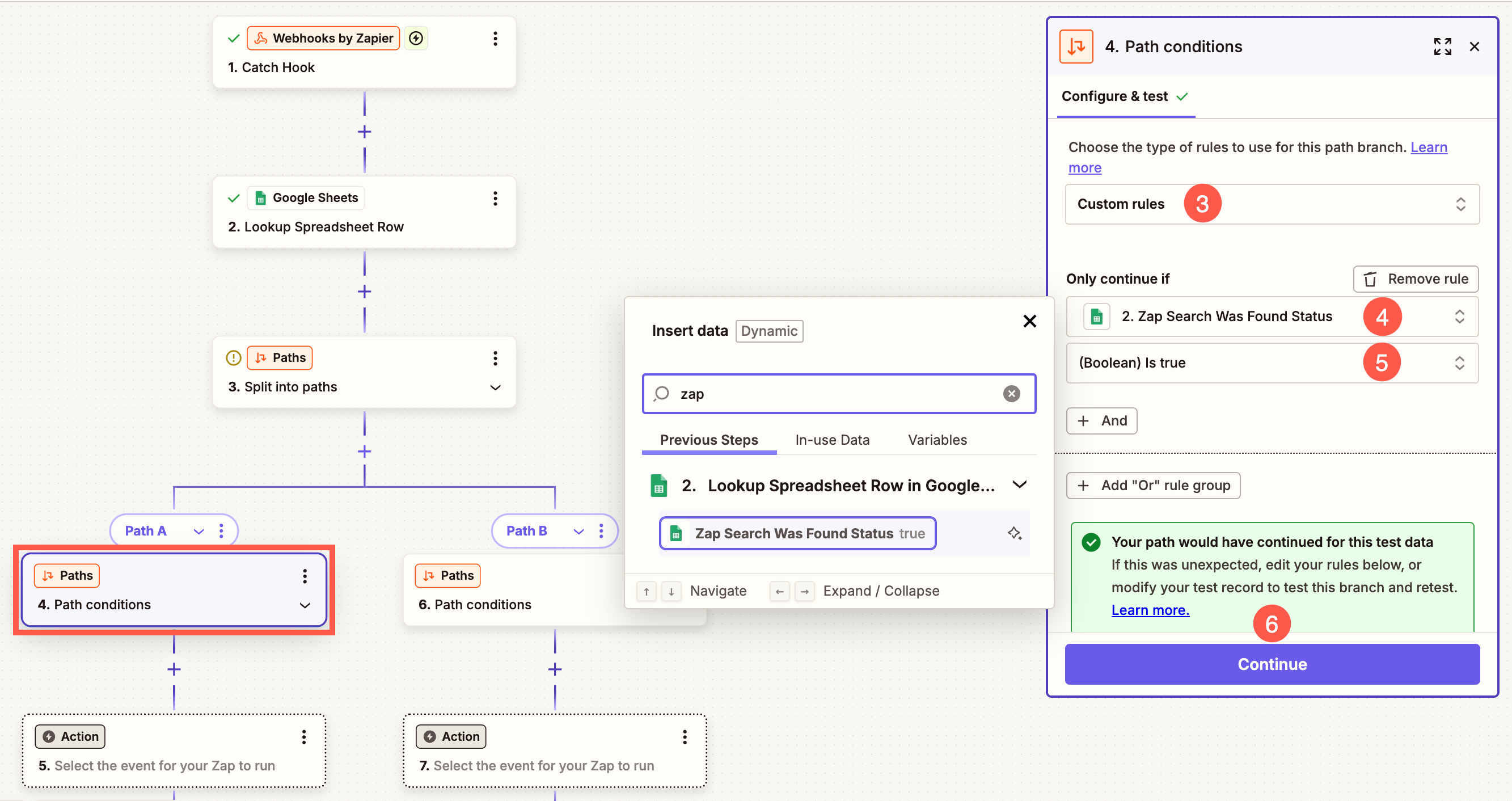Switch to the In-use Data tab
The height and width of the screenshot is (801, 1512).
coord(832,440)
